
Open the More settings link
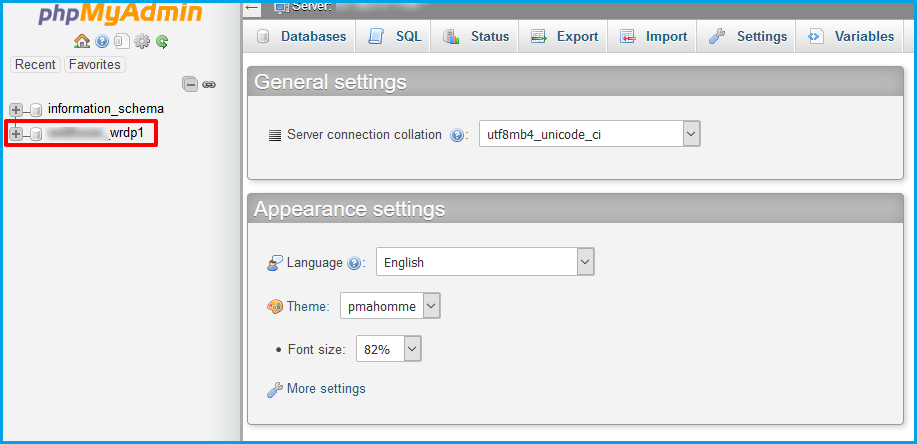(x=325, y=388)
